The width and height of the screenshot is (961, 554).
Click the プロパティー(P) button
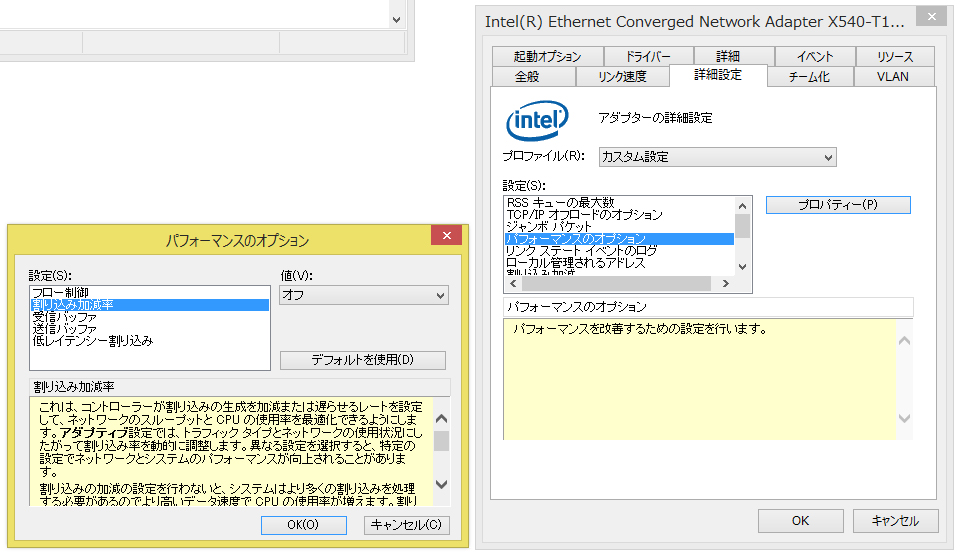click(x=838, y=204)
